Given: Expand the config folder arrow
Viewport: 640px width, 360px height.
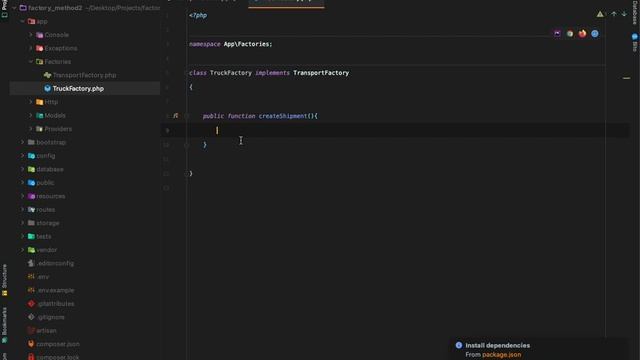Looking at the screenshot, I should [x=23, y=156].
